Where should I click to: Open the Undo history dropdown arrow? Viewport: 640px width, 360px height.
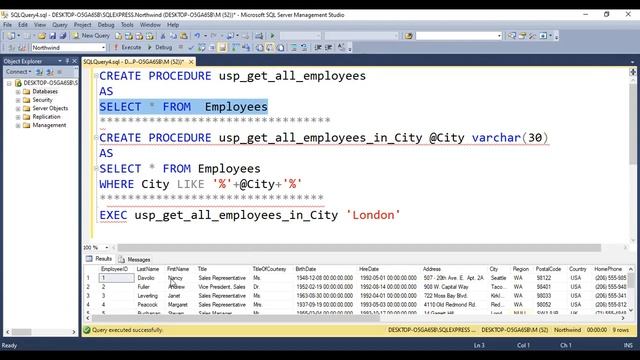(x=205, y=36)
